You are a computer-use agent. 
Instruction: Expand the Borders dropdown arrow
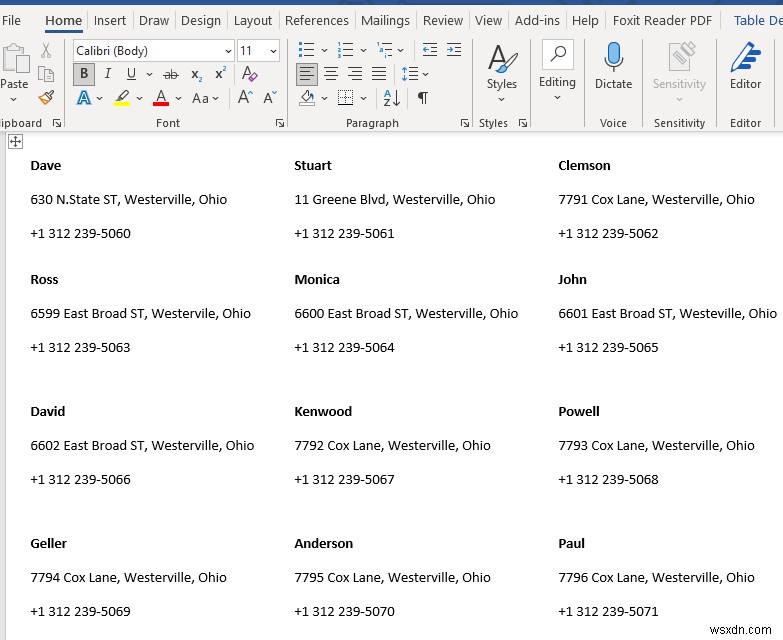364,98
